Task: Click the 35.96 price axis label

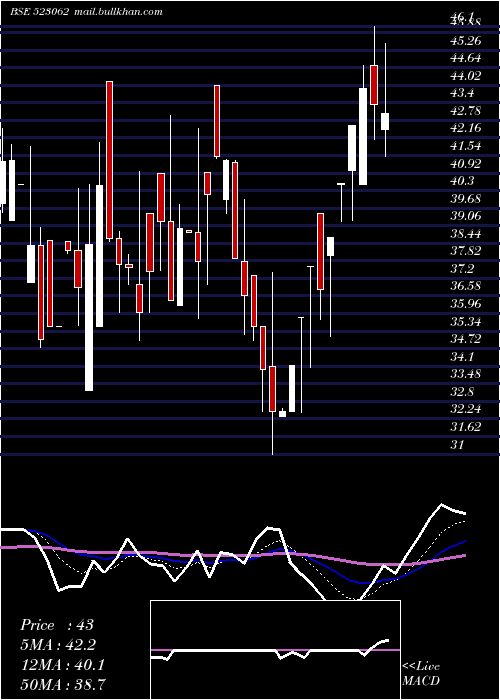Action: click(466, 304)
